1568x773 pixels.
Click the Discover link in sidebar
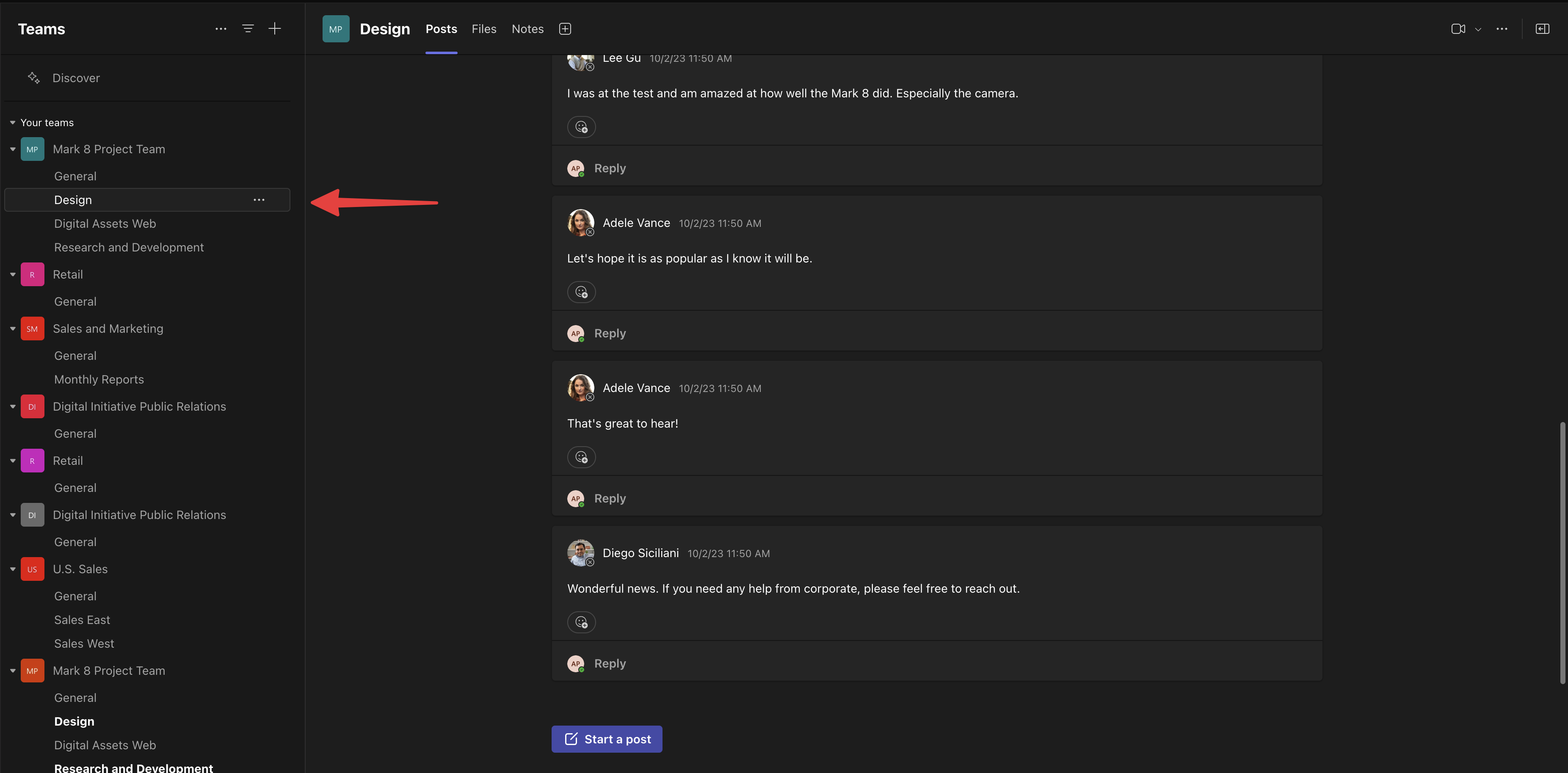pos(76,78)
